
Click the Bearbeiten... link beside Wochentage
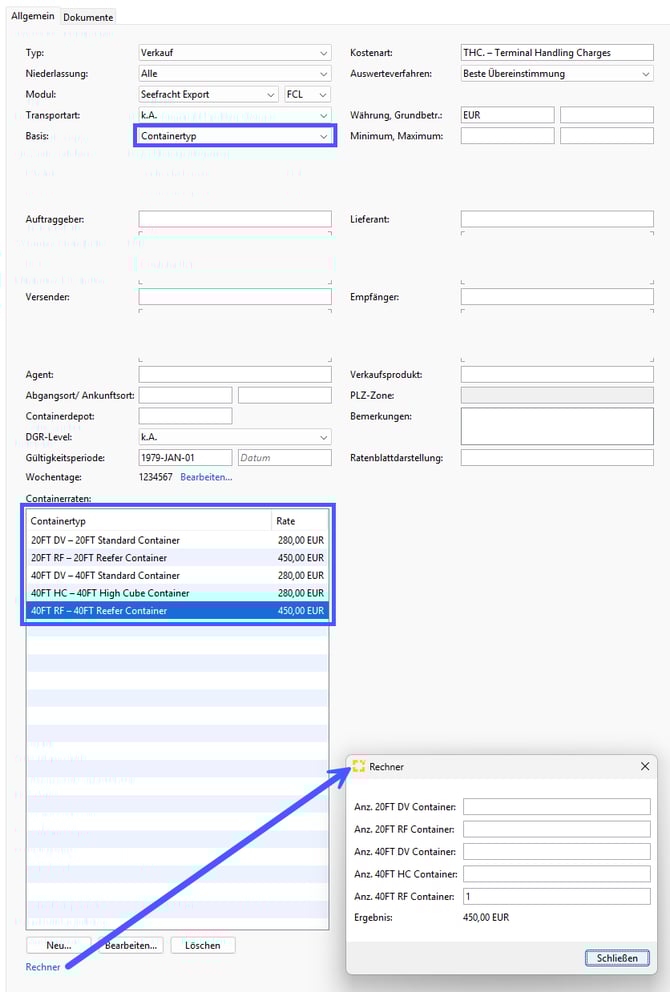click(x=206, y=477)
